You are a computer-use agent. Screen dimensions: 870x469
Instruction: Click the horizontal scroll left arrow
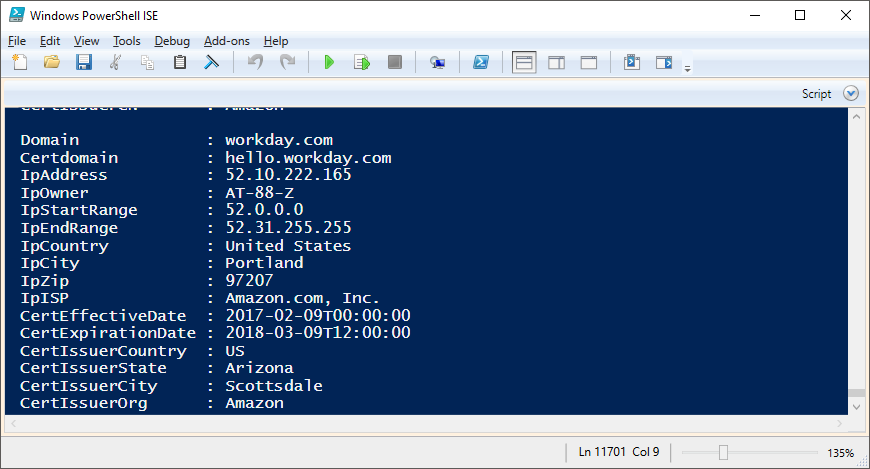13,423
